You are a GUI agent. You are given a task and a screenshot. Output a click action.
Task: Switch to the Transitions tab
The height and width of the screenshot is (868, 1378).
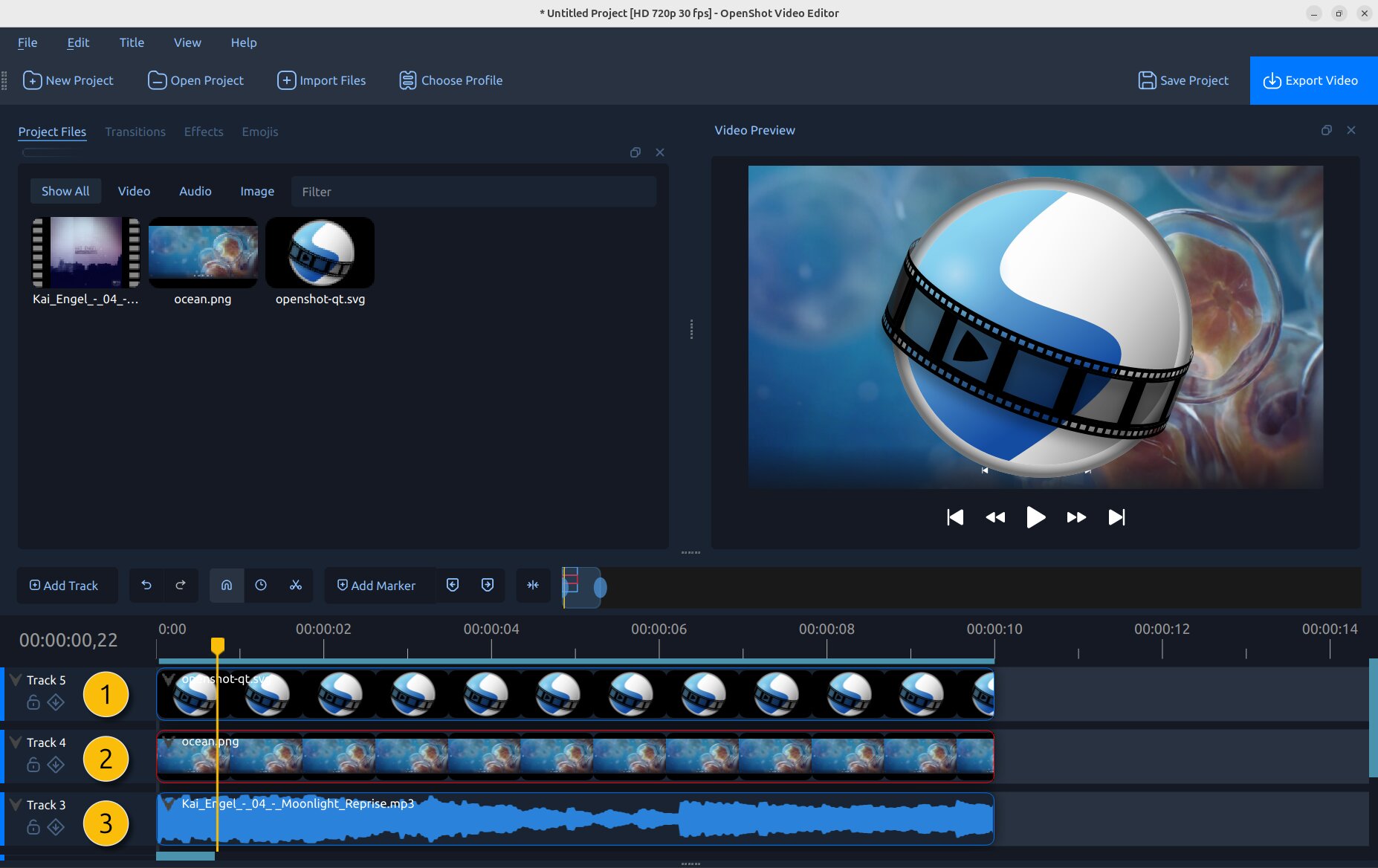pyautogui.click(x=135, y=132)
